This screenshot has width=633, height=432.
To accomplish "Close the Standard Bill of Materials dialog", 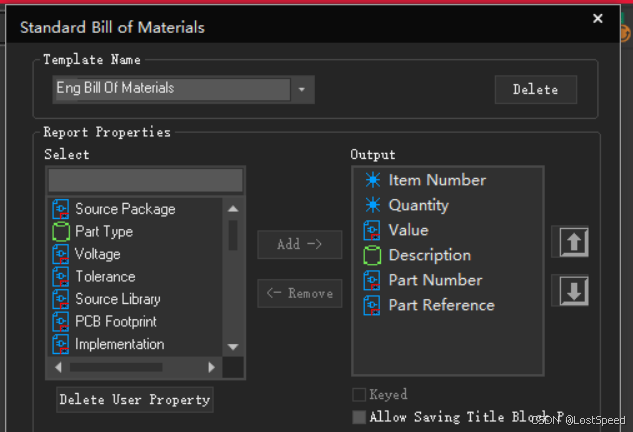I will 598,18.
